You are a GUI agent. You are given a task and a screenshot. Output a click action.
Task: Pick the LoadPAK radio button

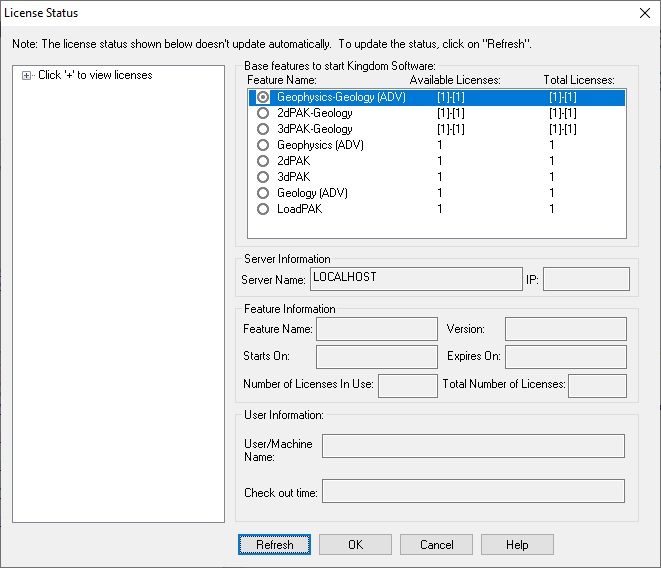click(263, 209)
